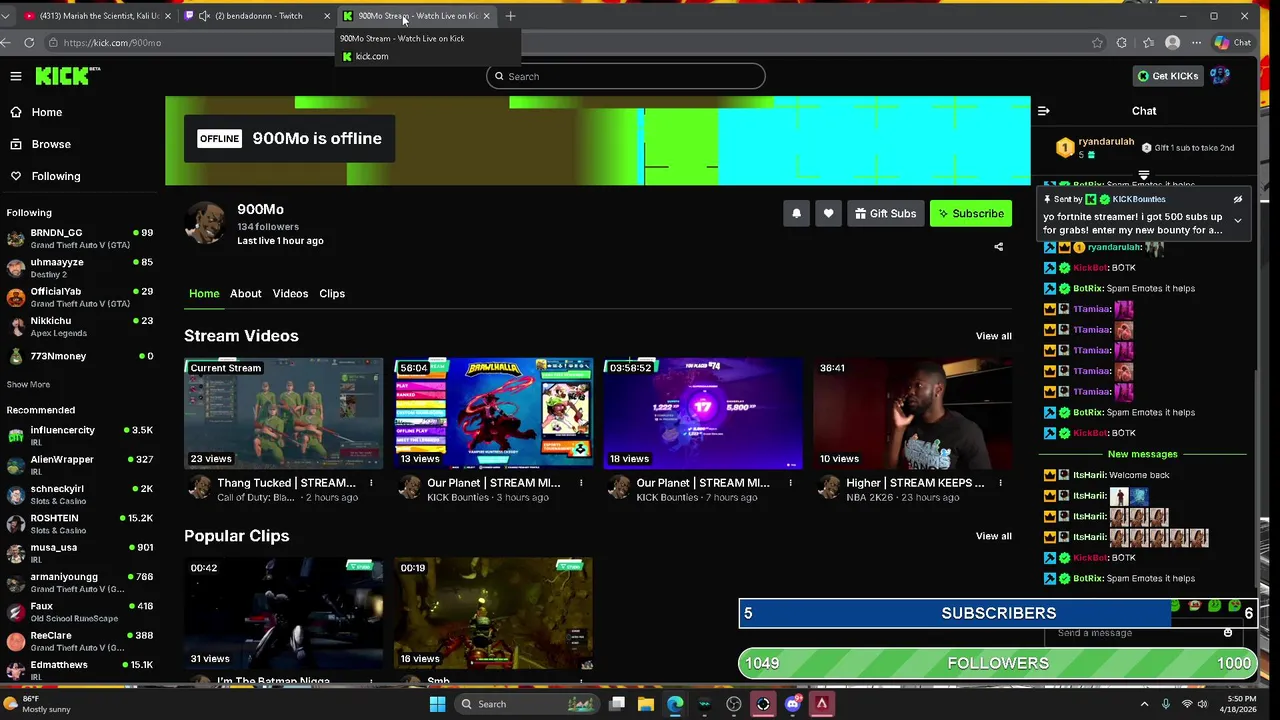Viewport: 1280px width, 720px height.
Task: Select the Clips channel tab
Action: [332, 294]
